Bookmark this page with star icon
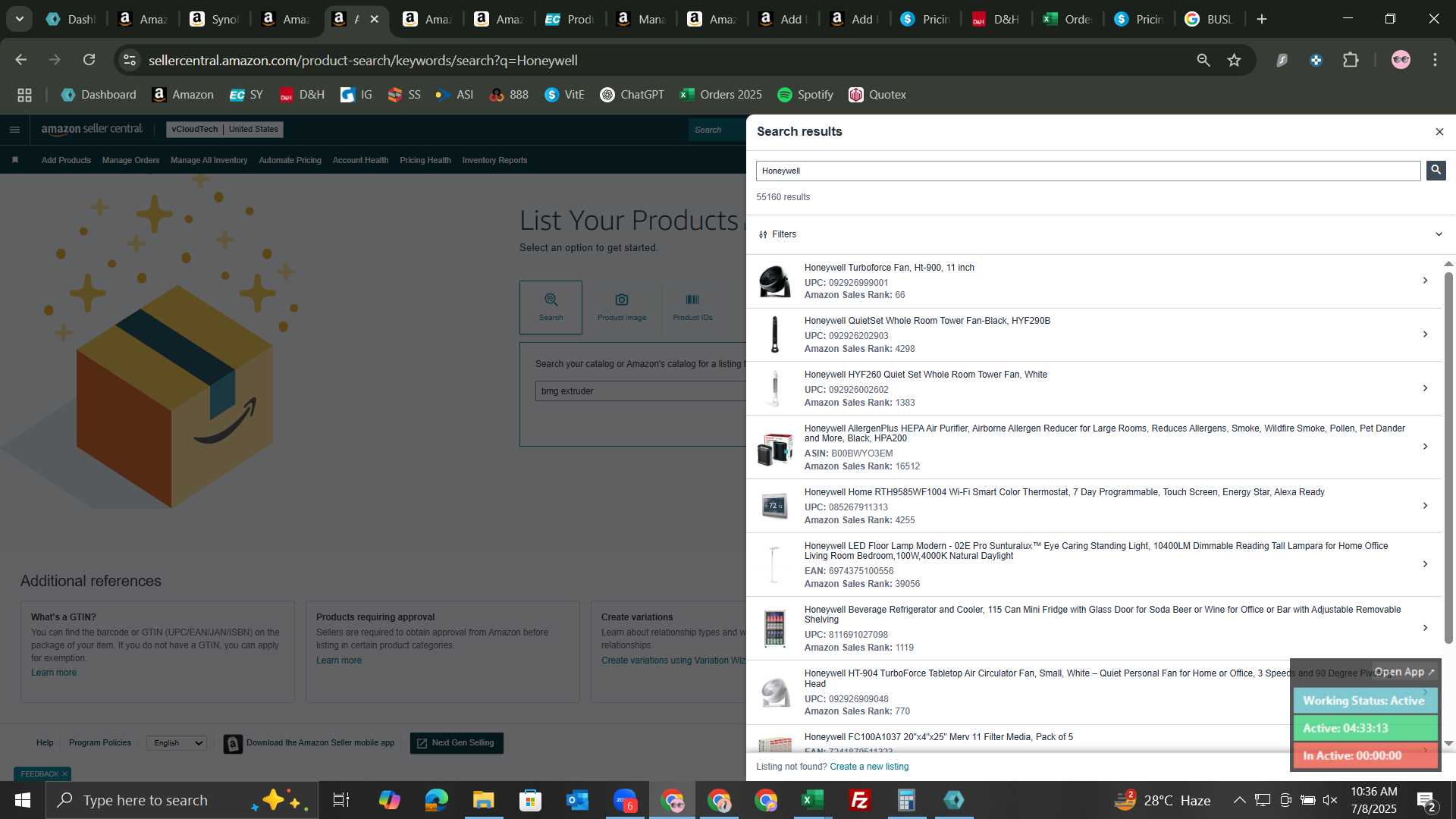This screenshot has width=1456, height=819. tap(1235, 60)
